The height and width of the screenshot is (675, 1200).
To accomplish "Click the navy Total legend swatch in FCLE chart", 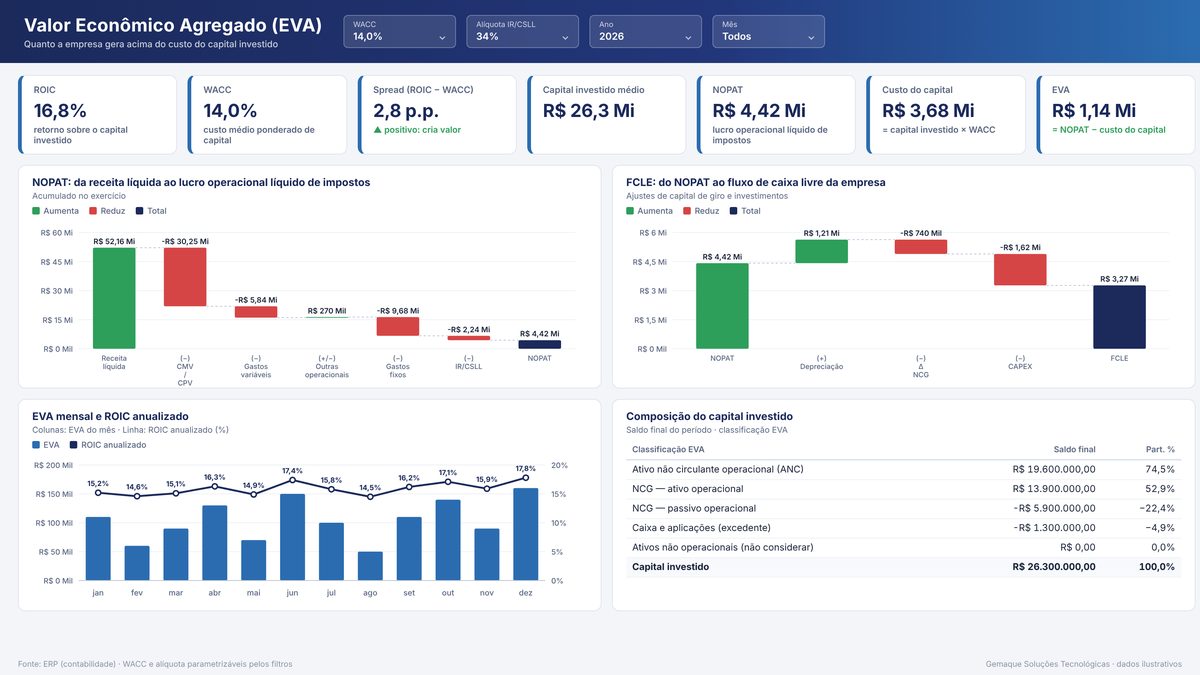I will click(x=734, y=211).
